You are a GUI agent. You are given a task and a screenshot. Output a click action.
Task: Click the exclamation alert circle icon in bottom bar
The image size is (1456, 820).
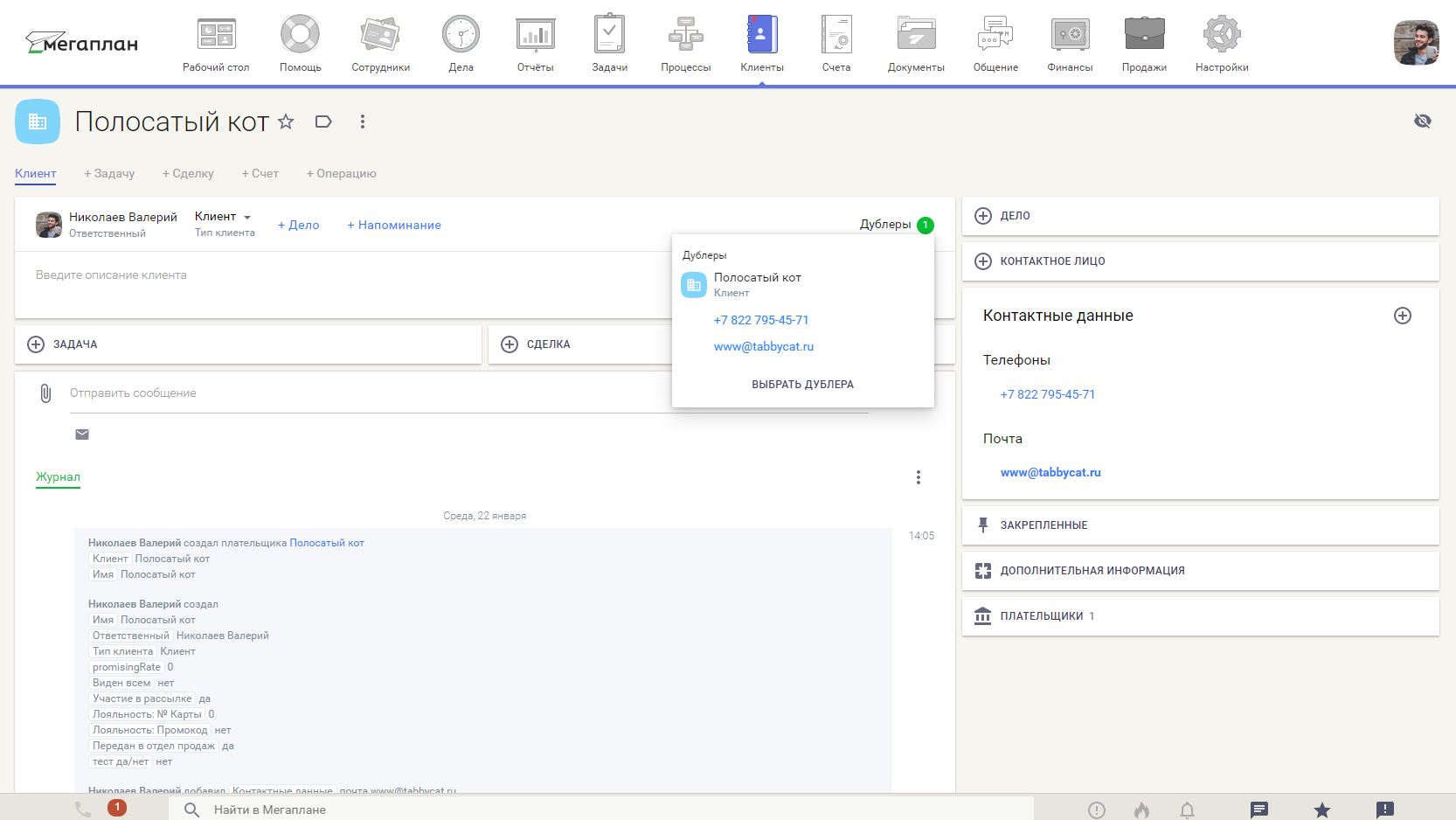click(1097, 810)
